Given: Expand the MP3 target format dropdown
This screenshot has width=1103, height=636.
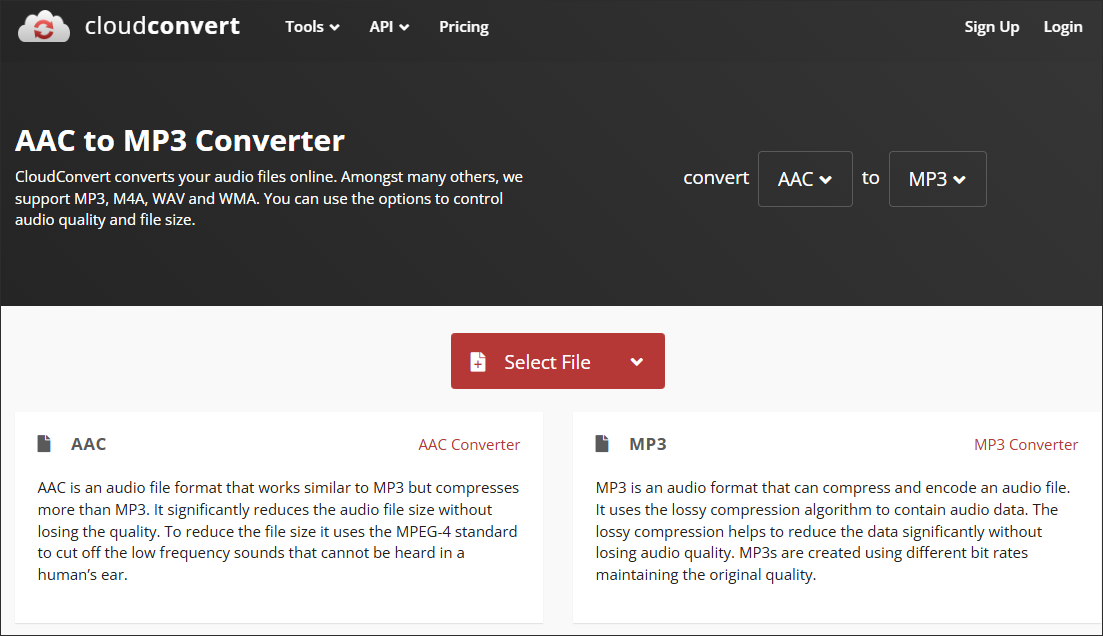Looking at the screenshot, I should click(x=937, y=179).
